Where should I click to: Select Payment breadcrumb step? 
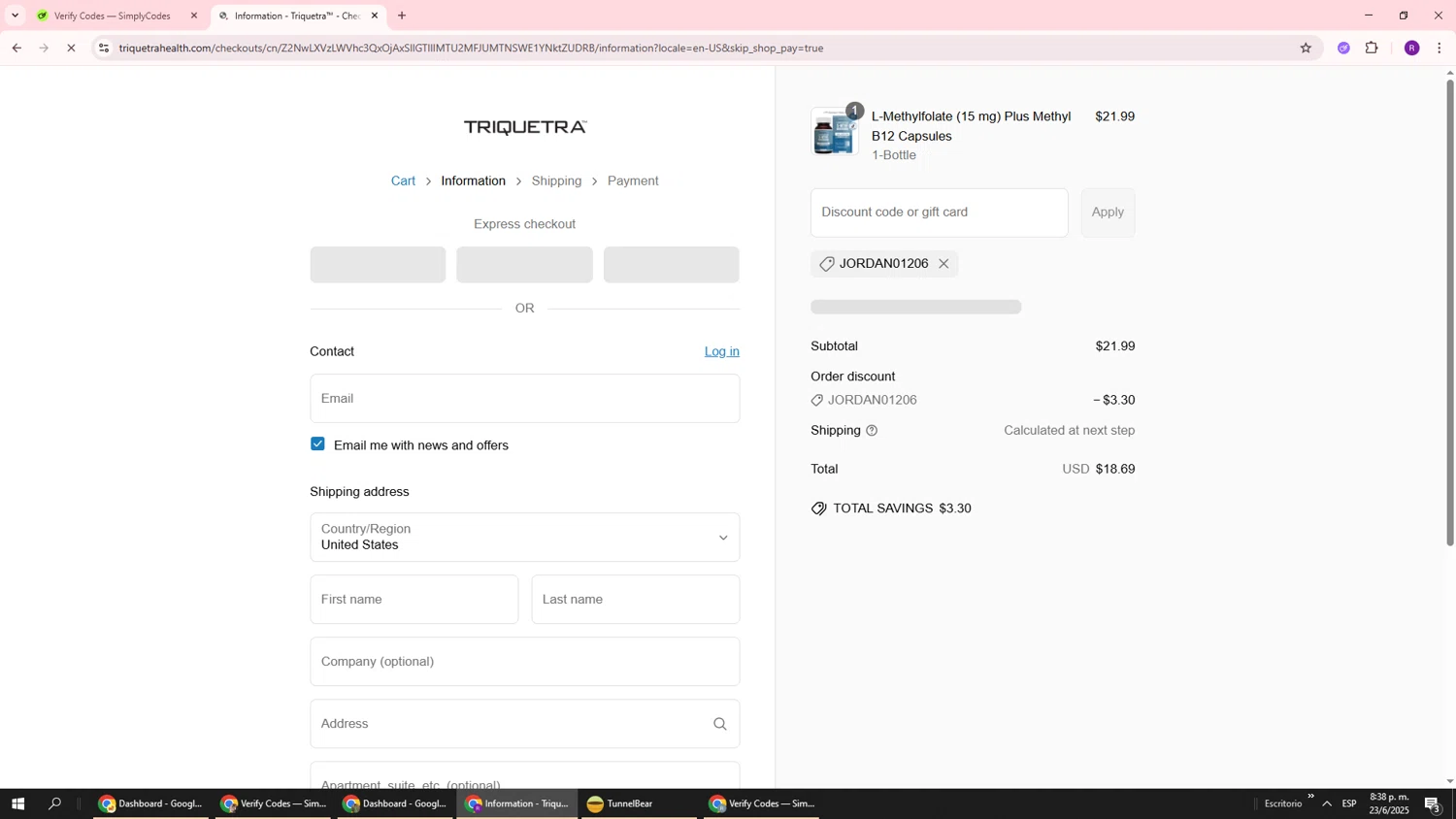coord(633,181)
